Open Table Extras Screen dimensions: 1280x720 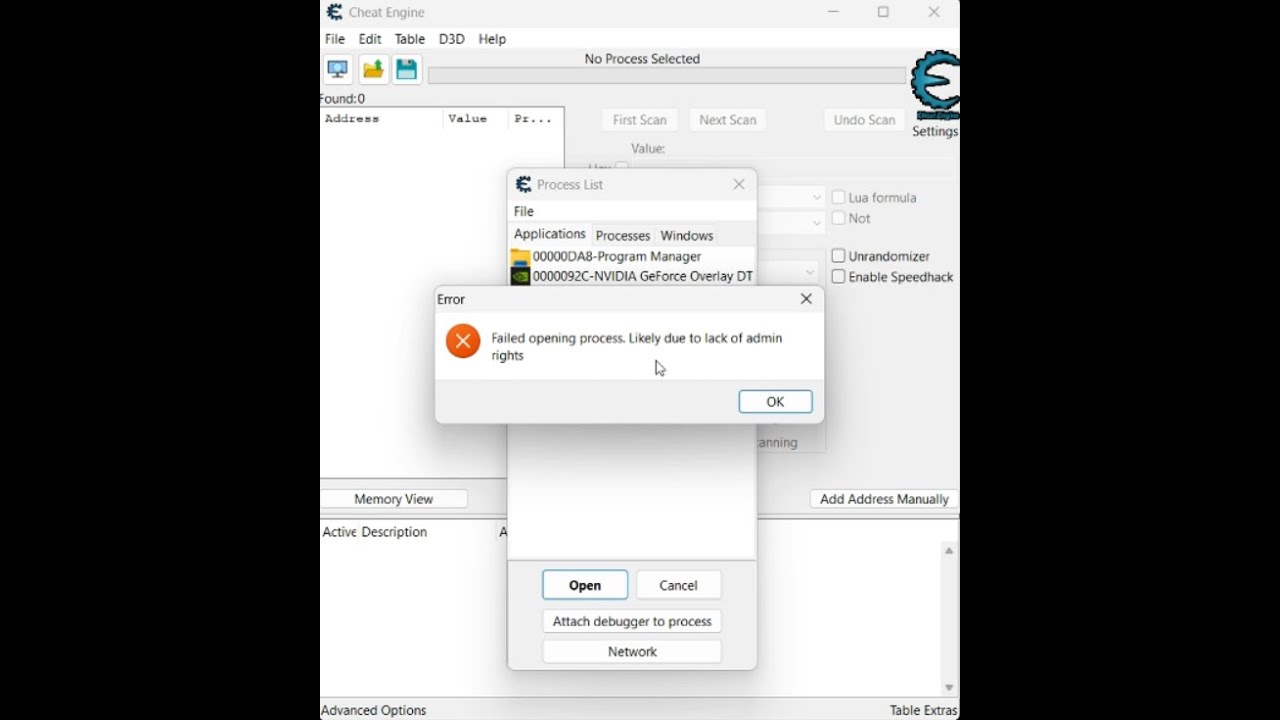pyautogui.click(x=924, y=710)
